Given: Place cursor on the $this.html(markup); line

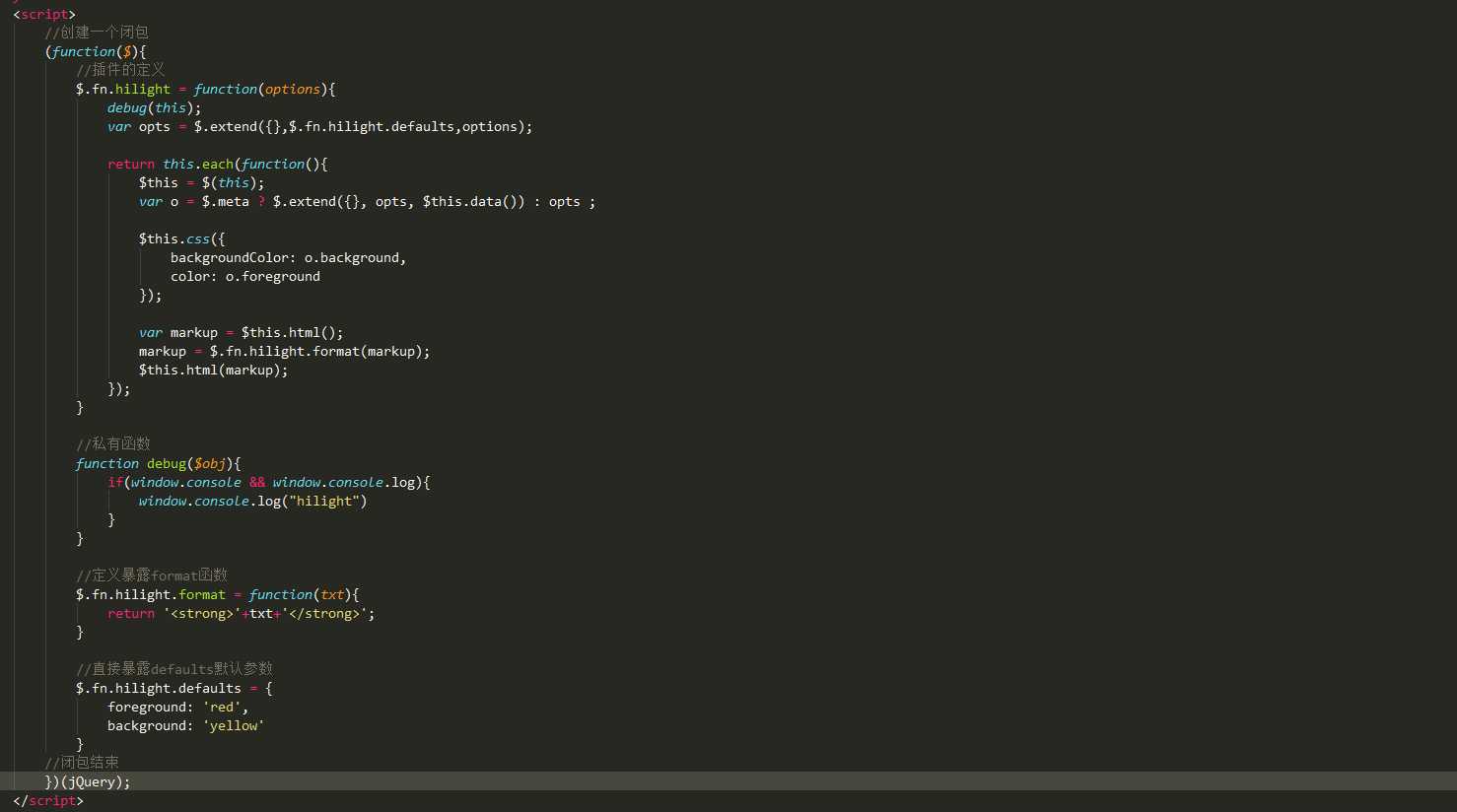Looking at the screenshot, I should tap(214, 370).
